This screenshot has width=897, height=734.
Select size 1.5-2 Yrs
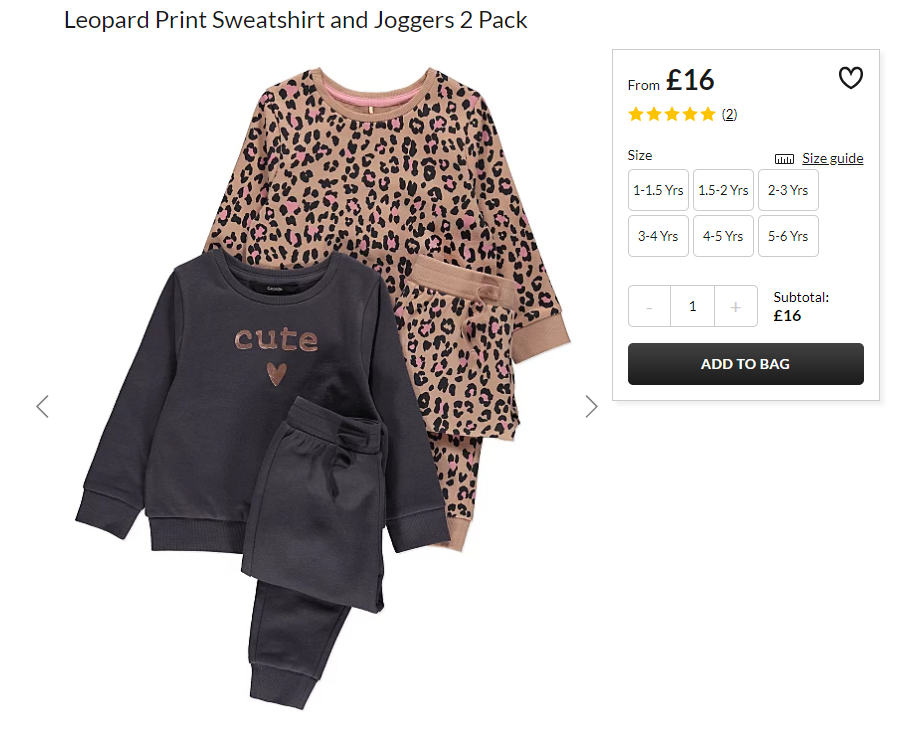(x=723, y=190)
